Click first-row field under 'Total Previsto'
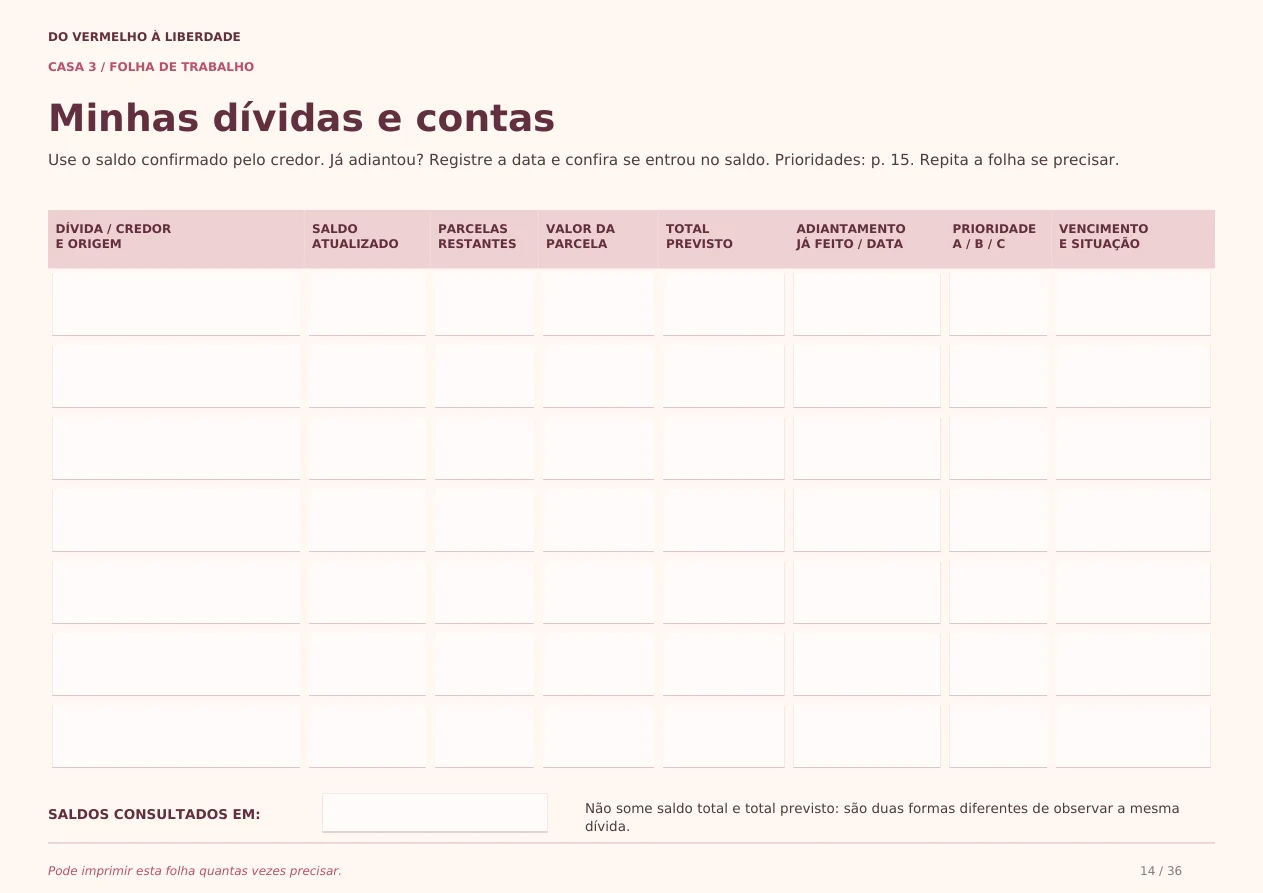 [724, 304]
